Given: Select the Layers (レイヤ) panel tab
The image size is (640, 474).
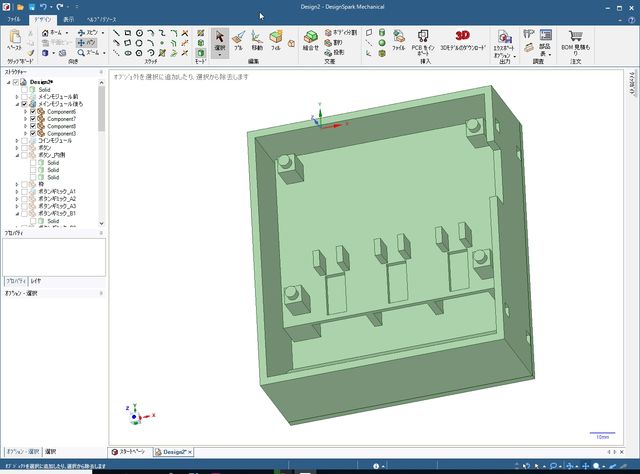Looking at the screenshot, I should point(36,281).
